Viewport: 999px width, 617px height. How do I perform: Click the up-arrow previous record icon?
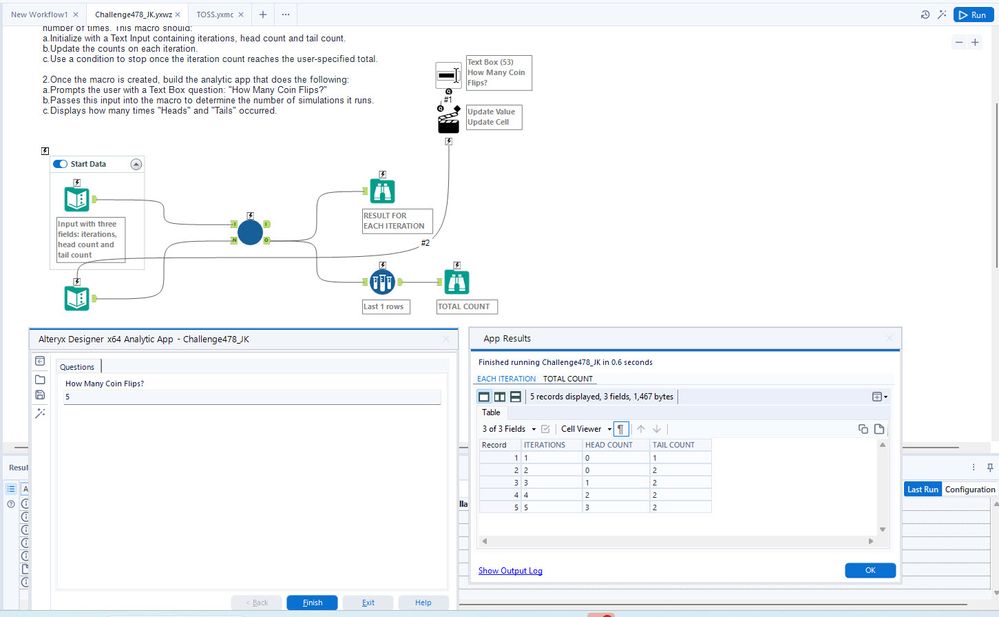click(x=641, y=429)
